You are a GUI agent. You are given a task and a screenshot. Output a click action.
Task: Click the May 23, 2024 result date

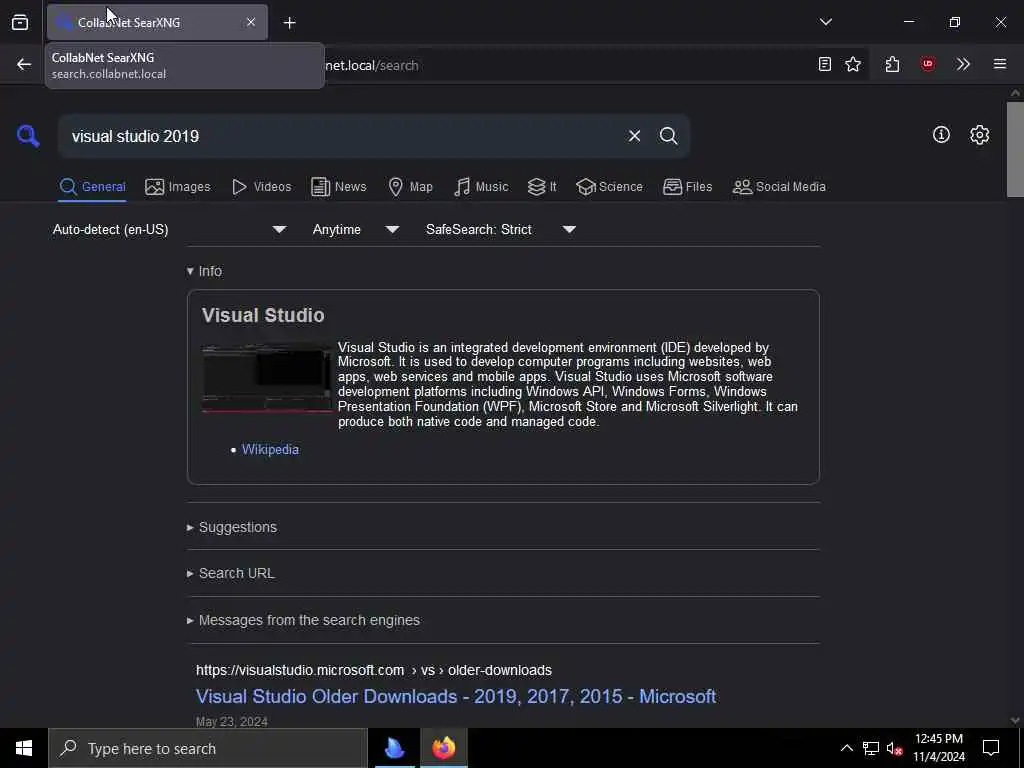[x=232, y=722]
